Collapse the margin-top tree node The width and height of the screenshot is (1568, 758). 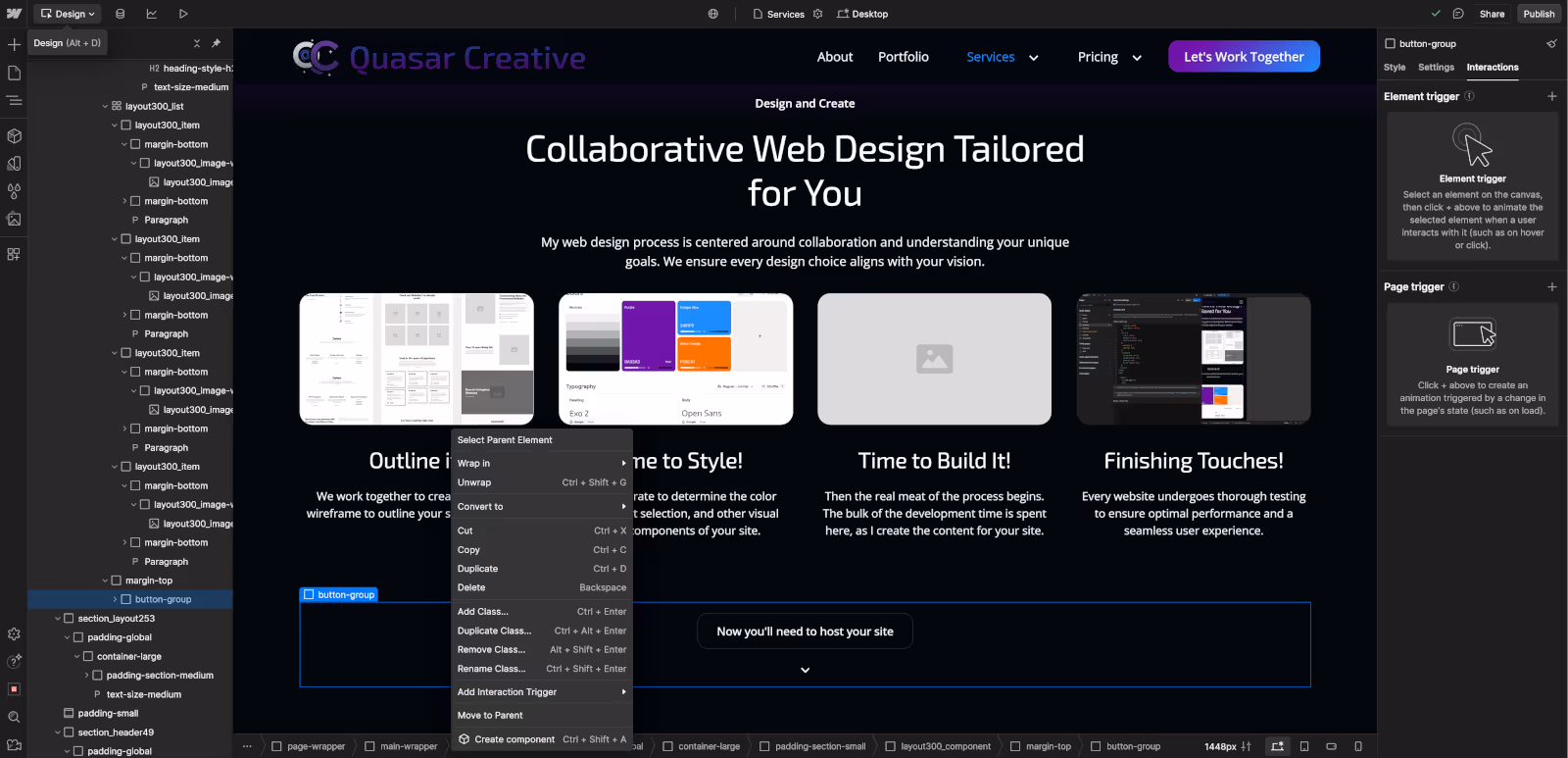pos(105,581)
